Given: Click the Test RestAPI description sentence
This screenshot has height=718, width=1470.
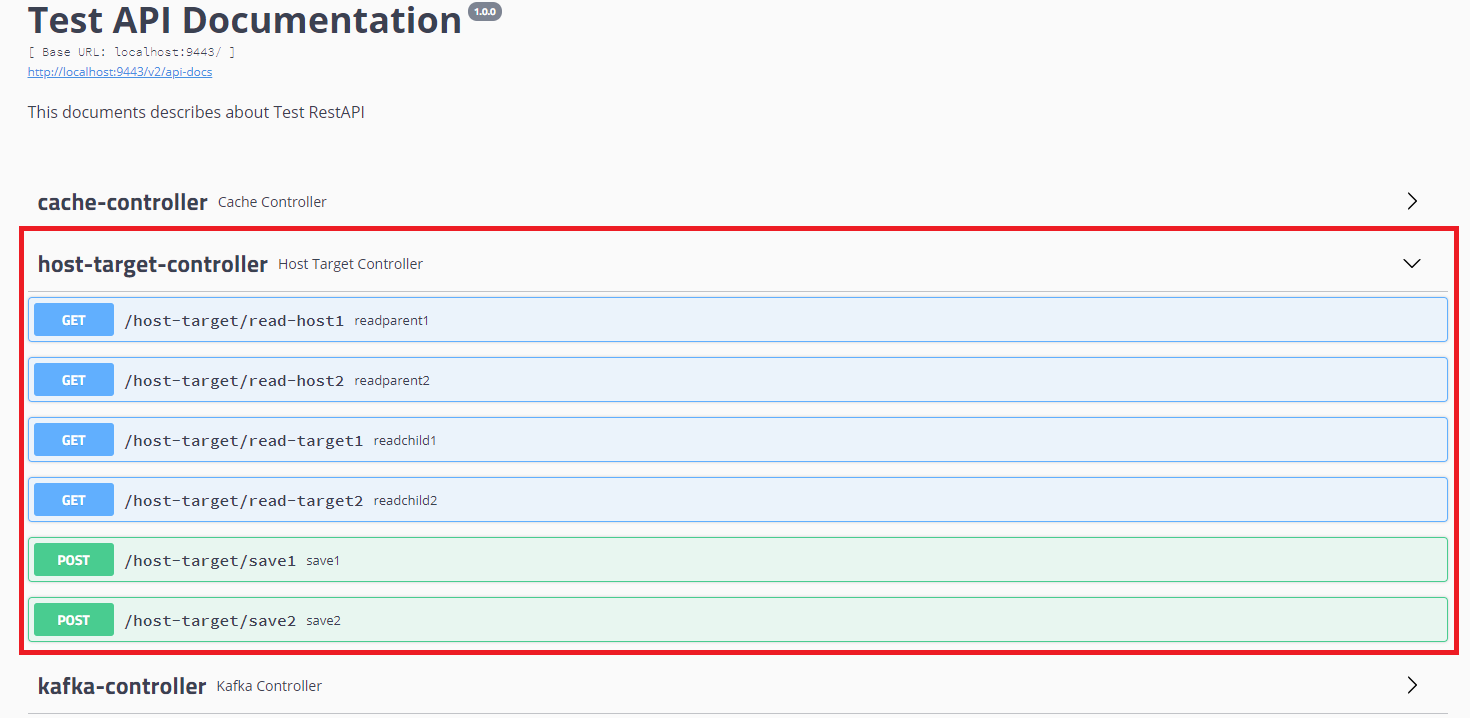Looking at the screenshot, I should point(196,112).
